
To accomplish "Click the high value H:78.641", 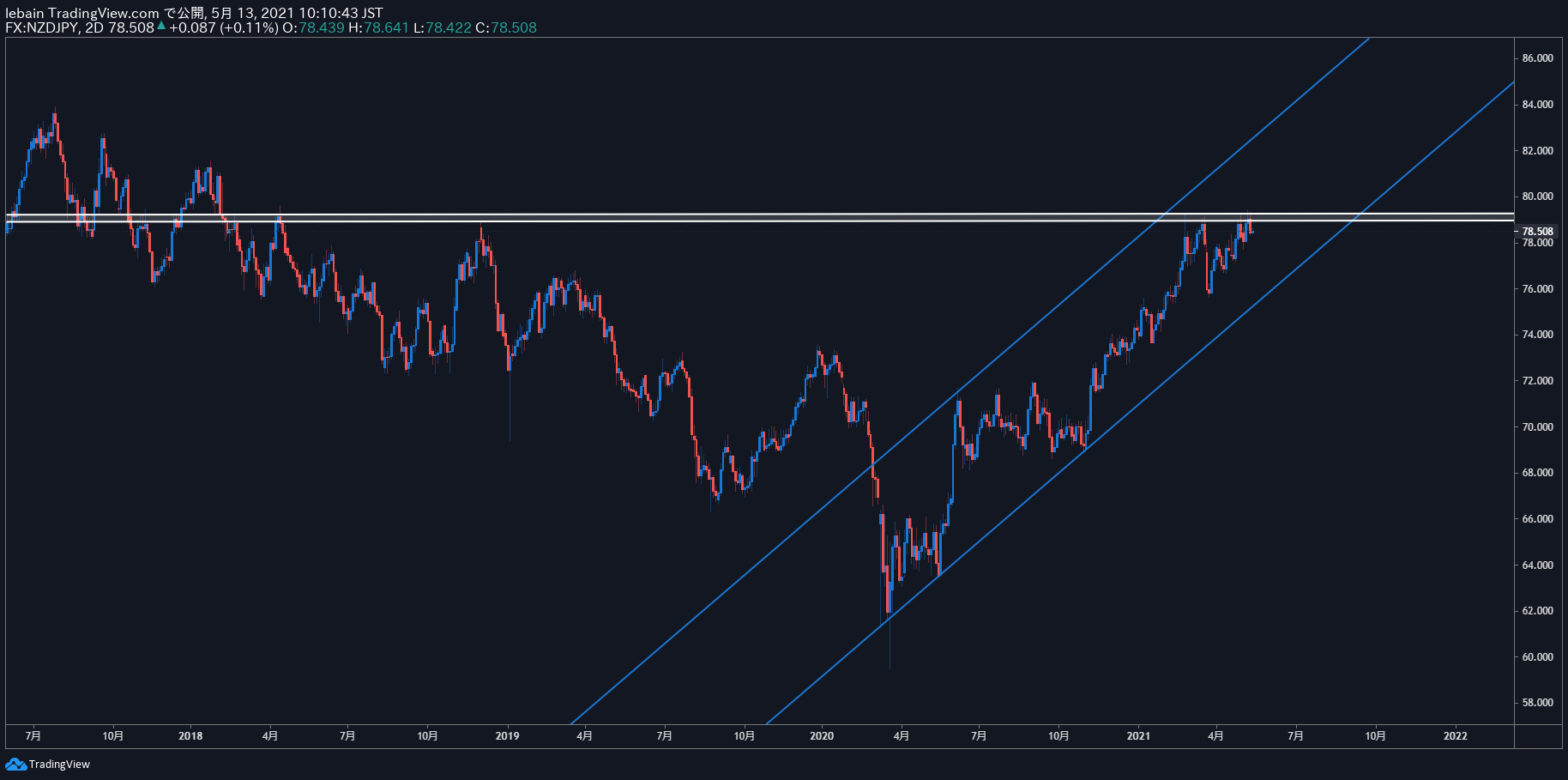I will [378, 27].
